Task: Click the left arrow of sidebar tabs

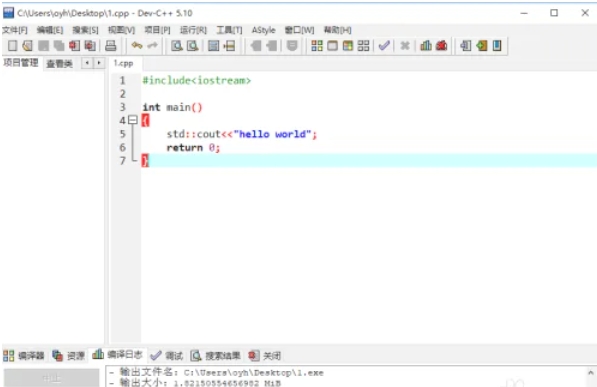Action: pos(87,63)
